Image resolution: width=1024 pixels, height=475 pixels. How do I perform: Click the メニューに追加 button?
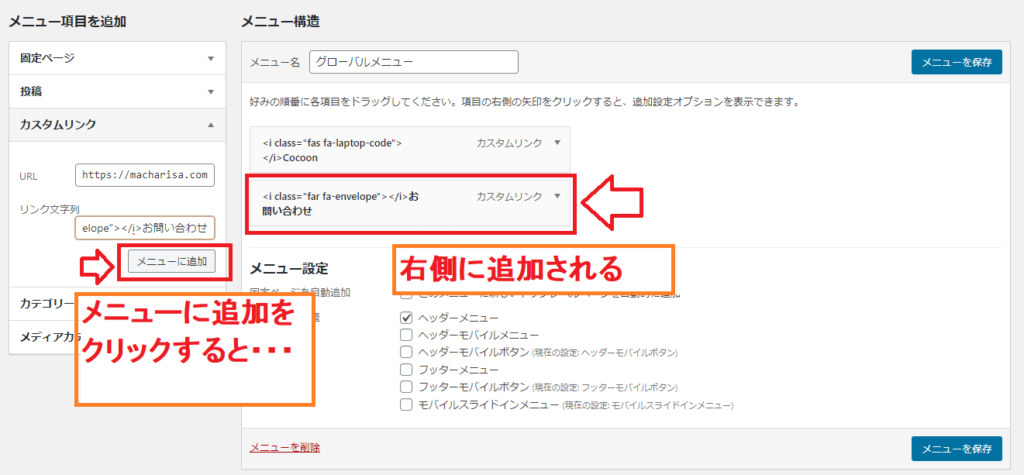pos(172,261)
